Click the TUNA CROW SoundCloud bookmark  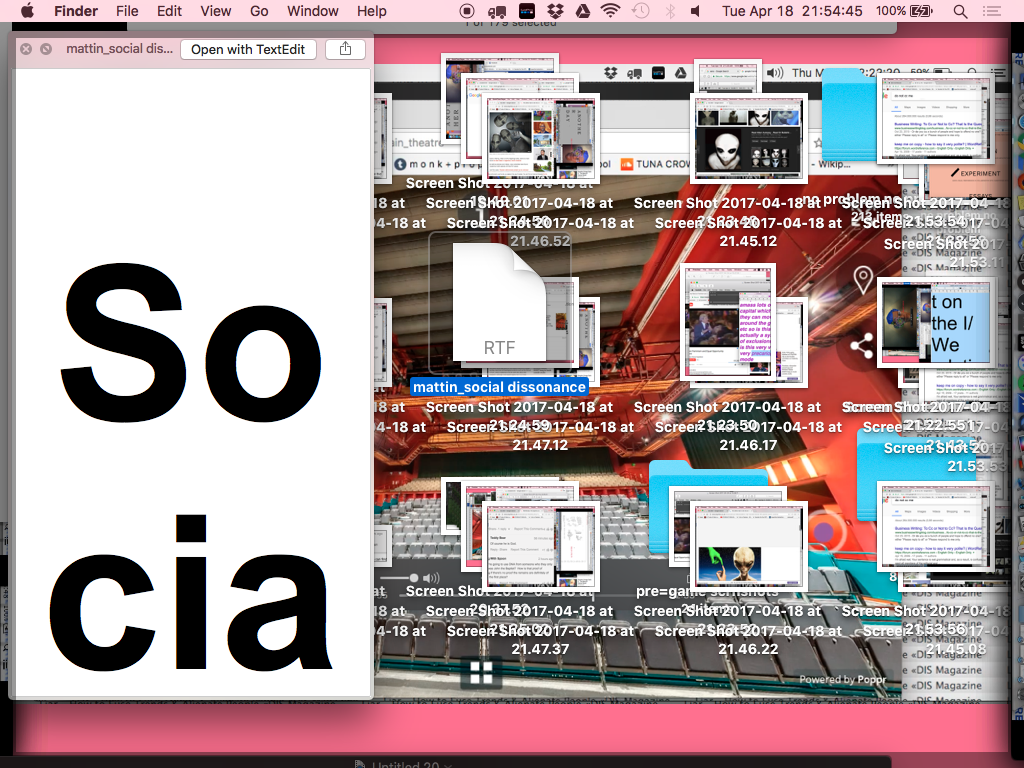click(655, 164)
